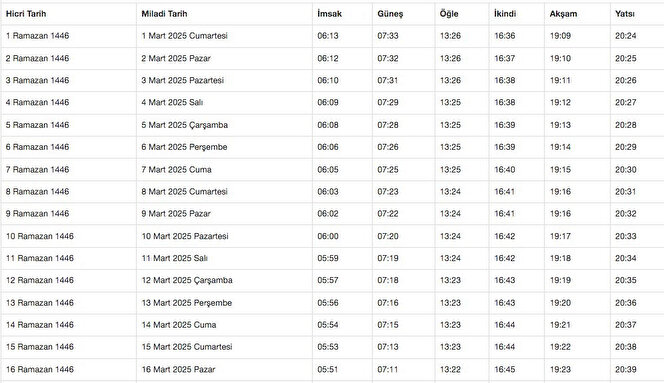Image resolution: width=664 pixels, height=383 pixels.
Task: Click İmsak time 06:00 for 10 Mart
Action: (328, 236)
